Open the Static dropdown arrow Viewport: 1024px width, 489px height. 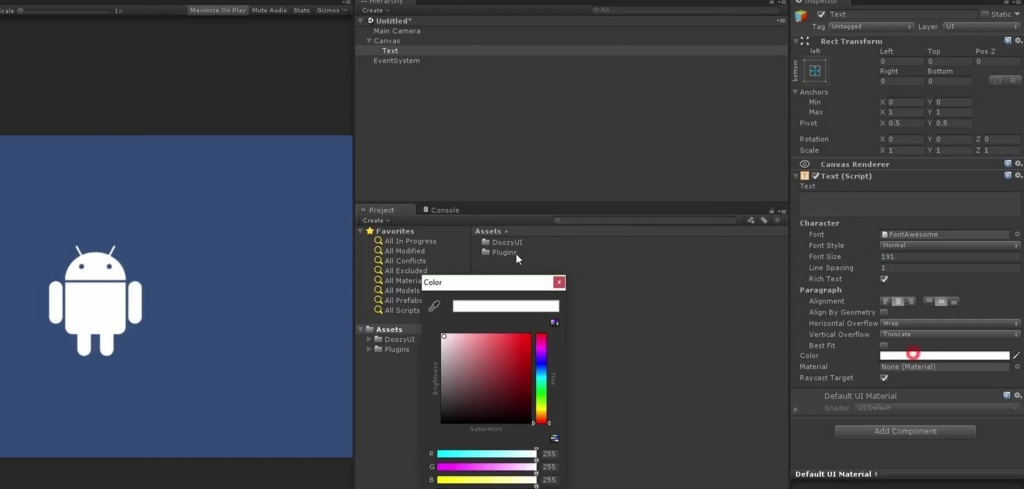(1017, 14)
